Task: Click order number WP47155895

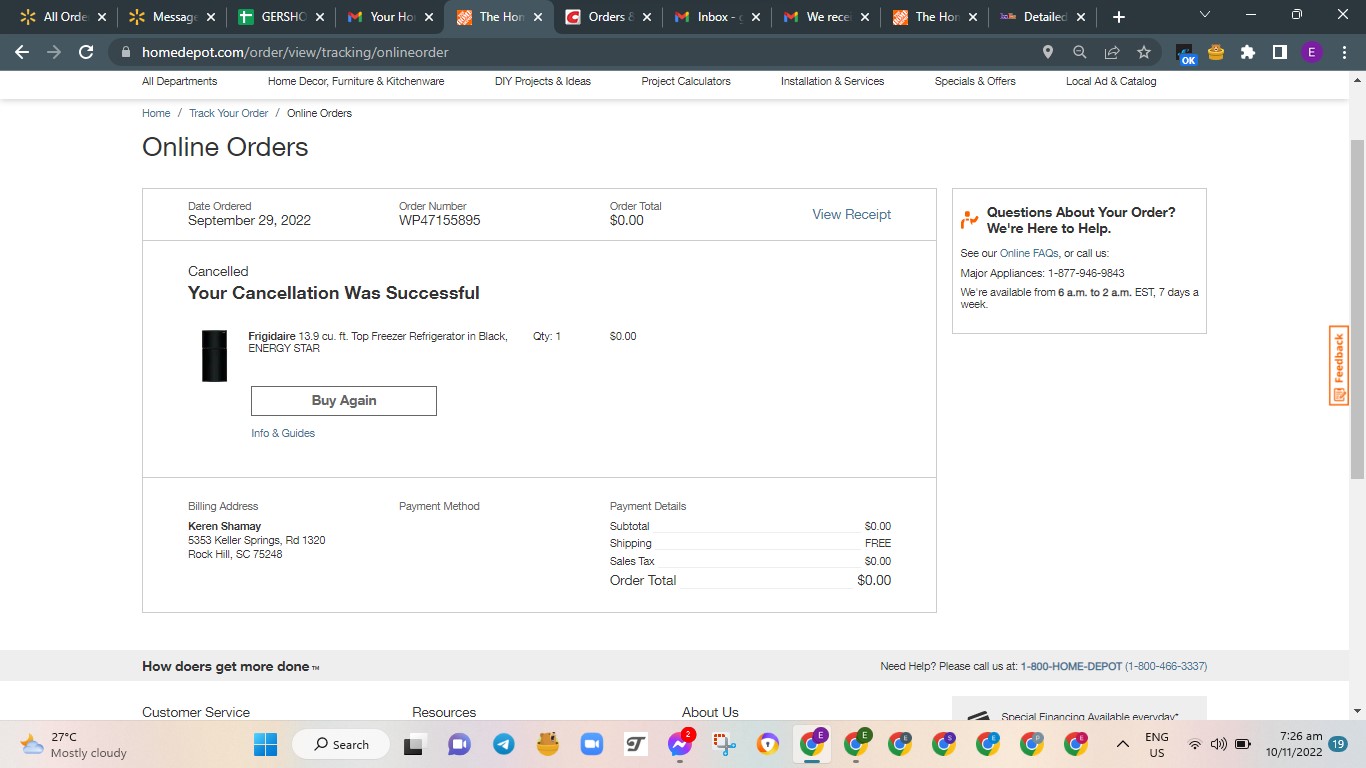Action: click(439, 220)
